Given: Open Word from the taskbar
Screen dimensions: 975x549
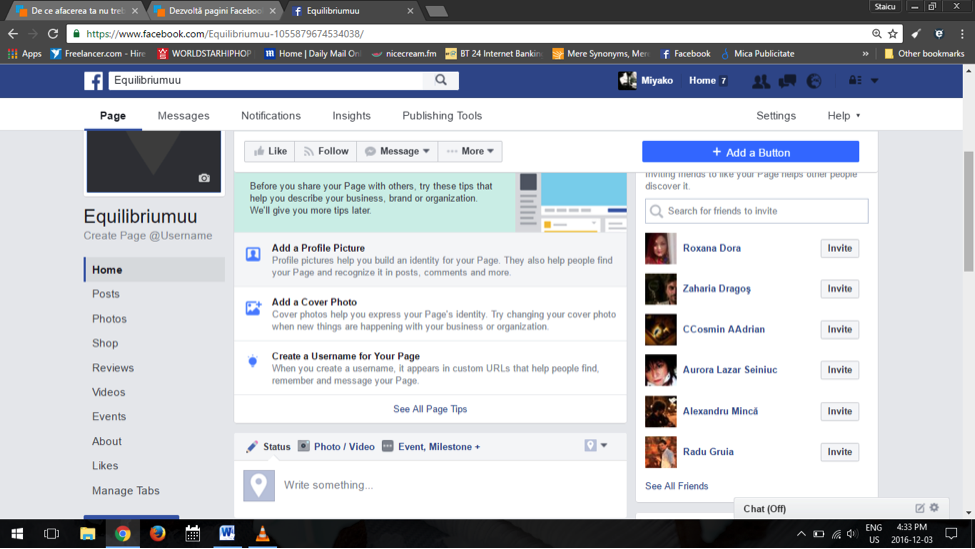Looking at the screenshot, I should [227, 533].
